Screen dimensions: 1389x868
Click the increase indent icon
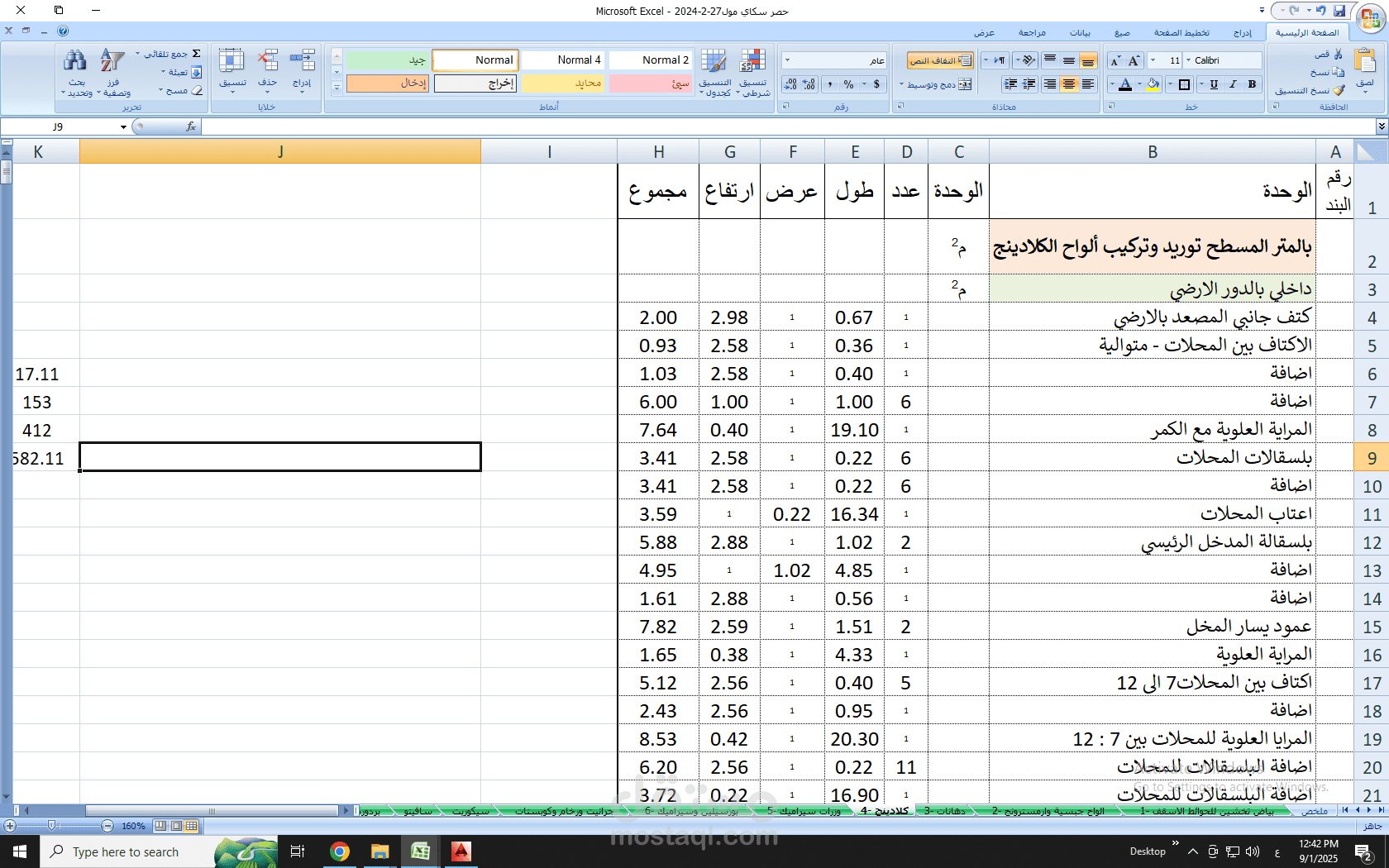(1010, 84)
